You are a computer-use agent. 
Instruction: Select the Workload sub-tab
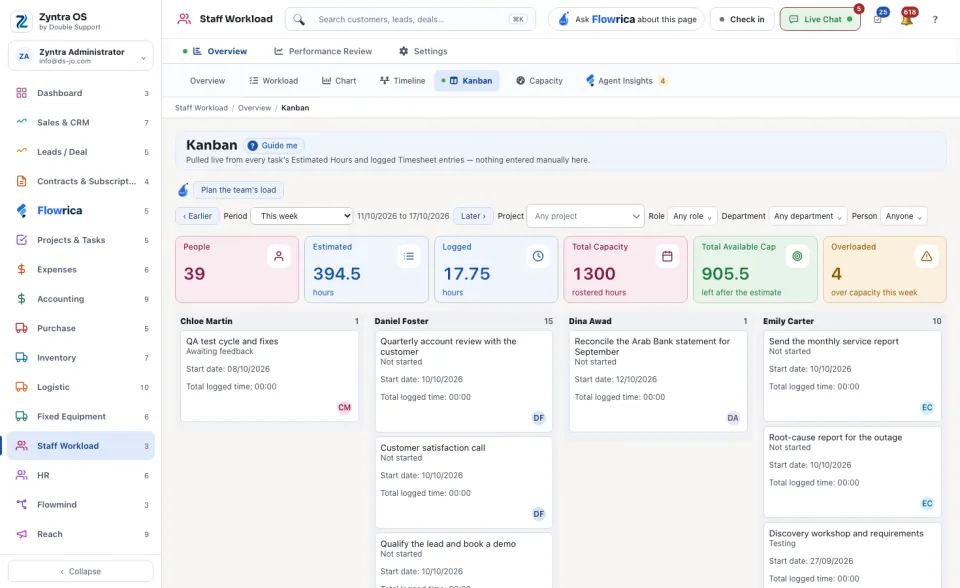pos(274,80)
